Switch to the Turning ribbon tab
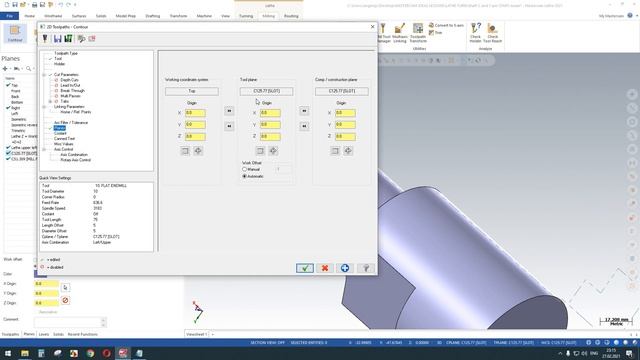This screenshot has height=360, width=640. [x=246, y=16]
